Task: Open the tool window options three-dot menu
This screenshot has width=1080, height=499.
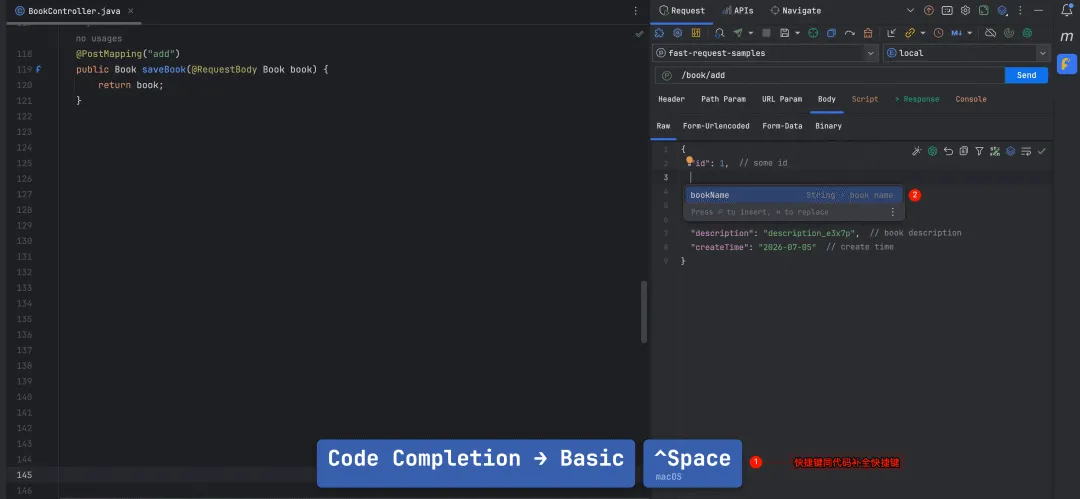Action: pos(1020,10)
